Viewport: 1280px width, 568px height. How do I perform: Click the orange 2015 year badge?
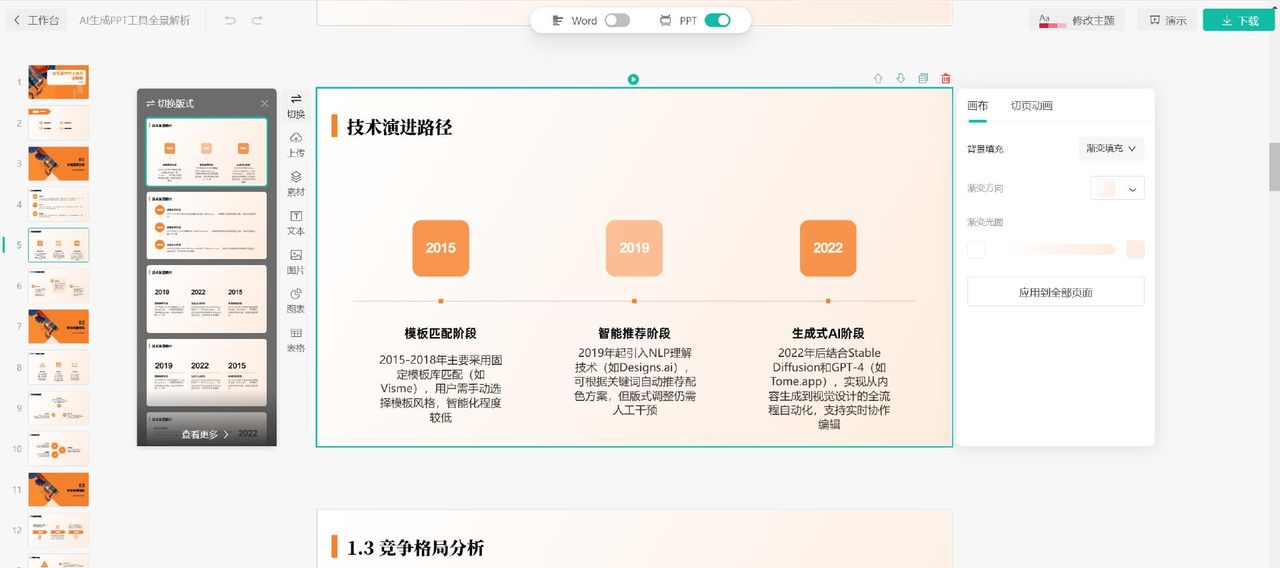(x=440, y=248)
